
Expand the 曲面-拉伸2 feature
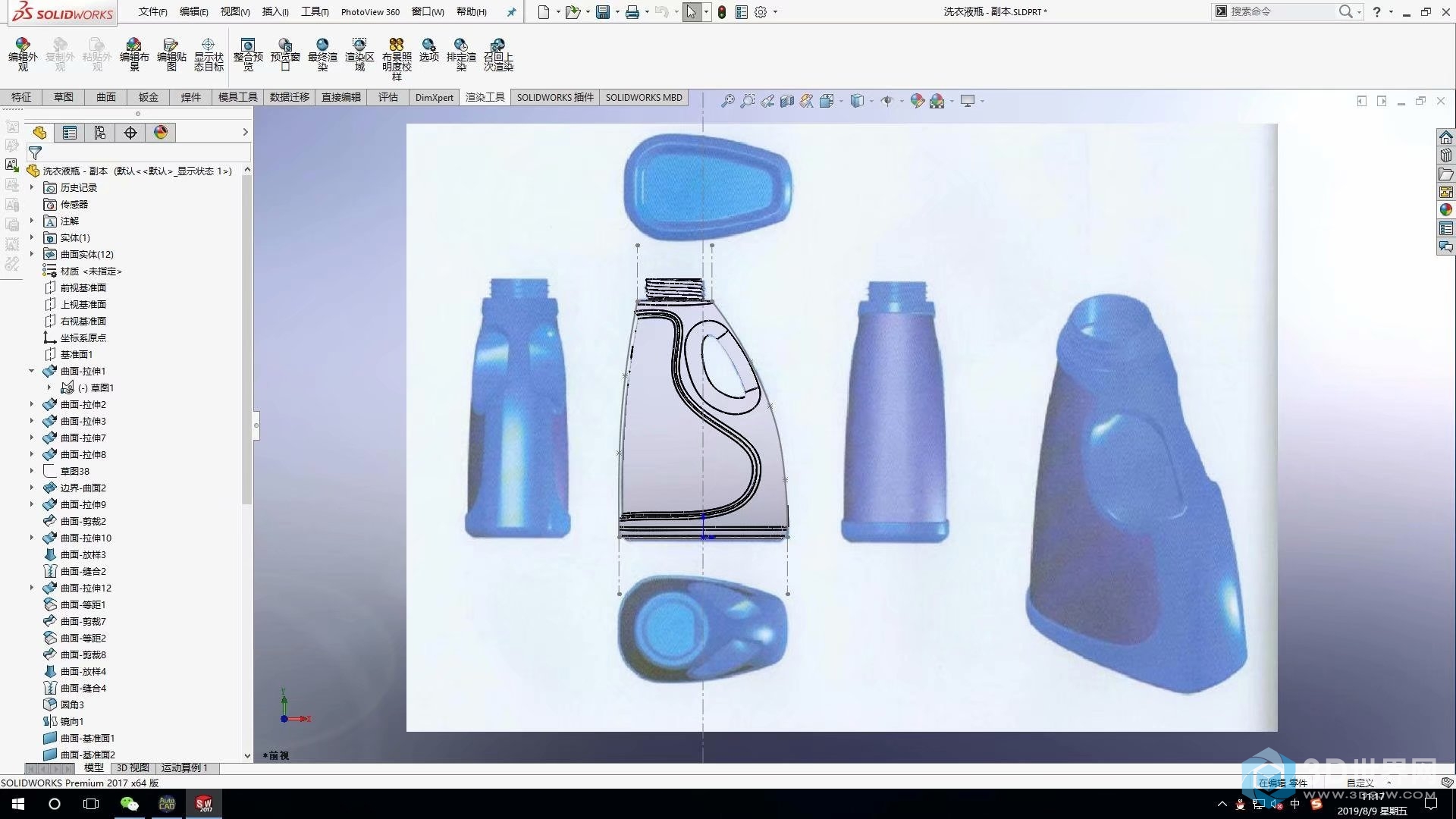click(32, 404)
